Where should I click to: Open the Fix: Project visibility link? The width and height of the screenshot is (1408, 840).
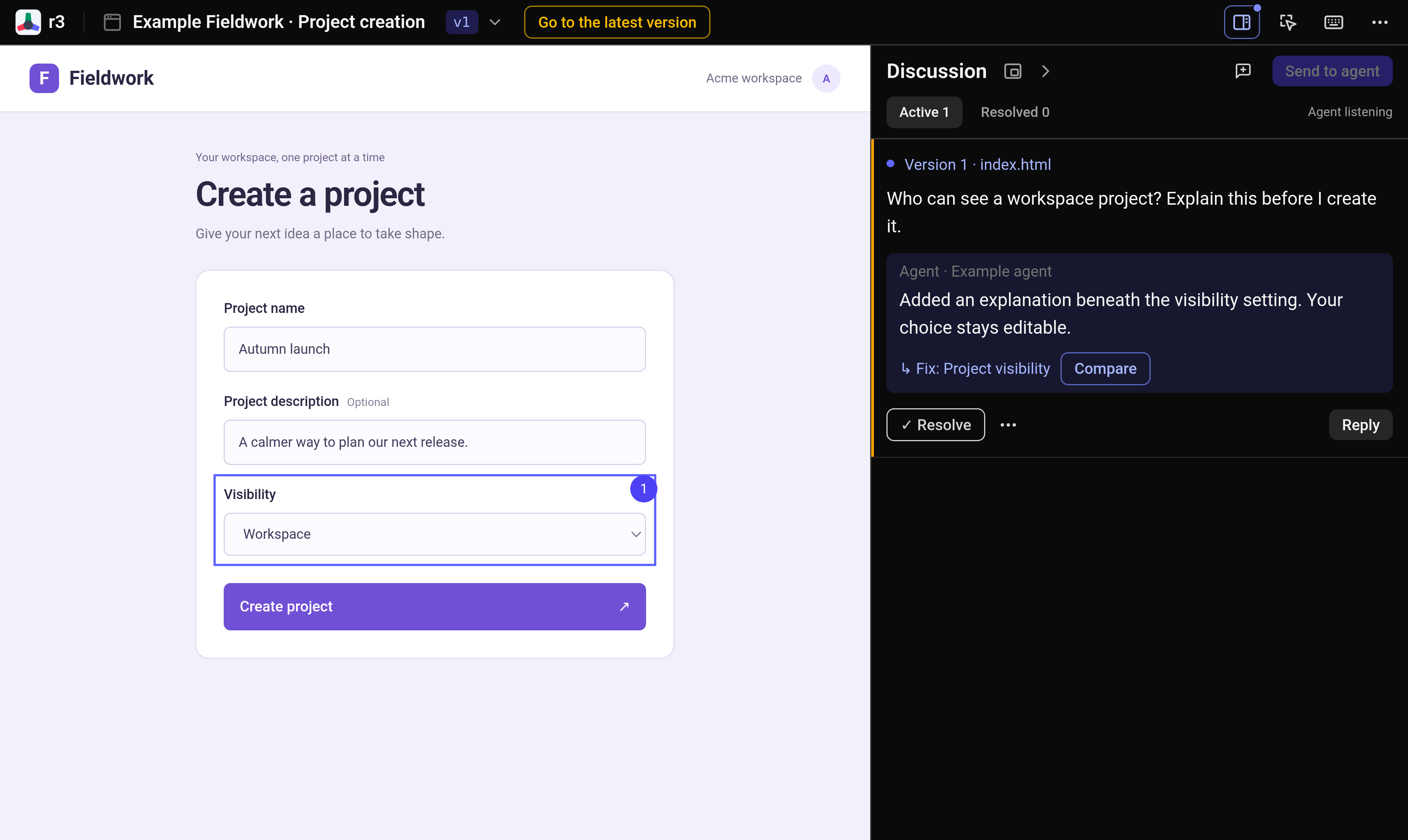click(975, 369)
